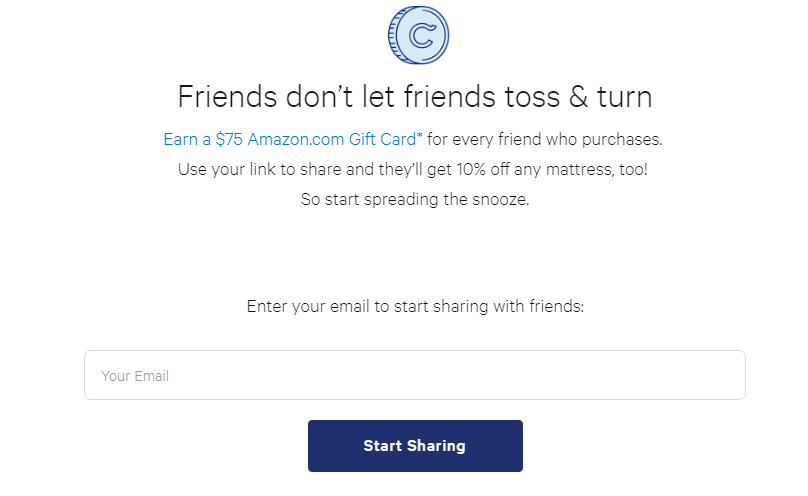The height and width of the screenshot is (496, 808).
Task: Click the Friends don't let friends heading
Action: (x=415, y=97)
